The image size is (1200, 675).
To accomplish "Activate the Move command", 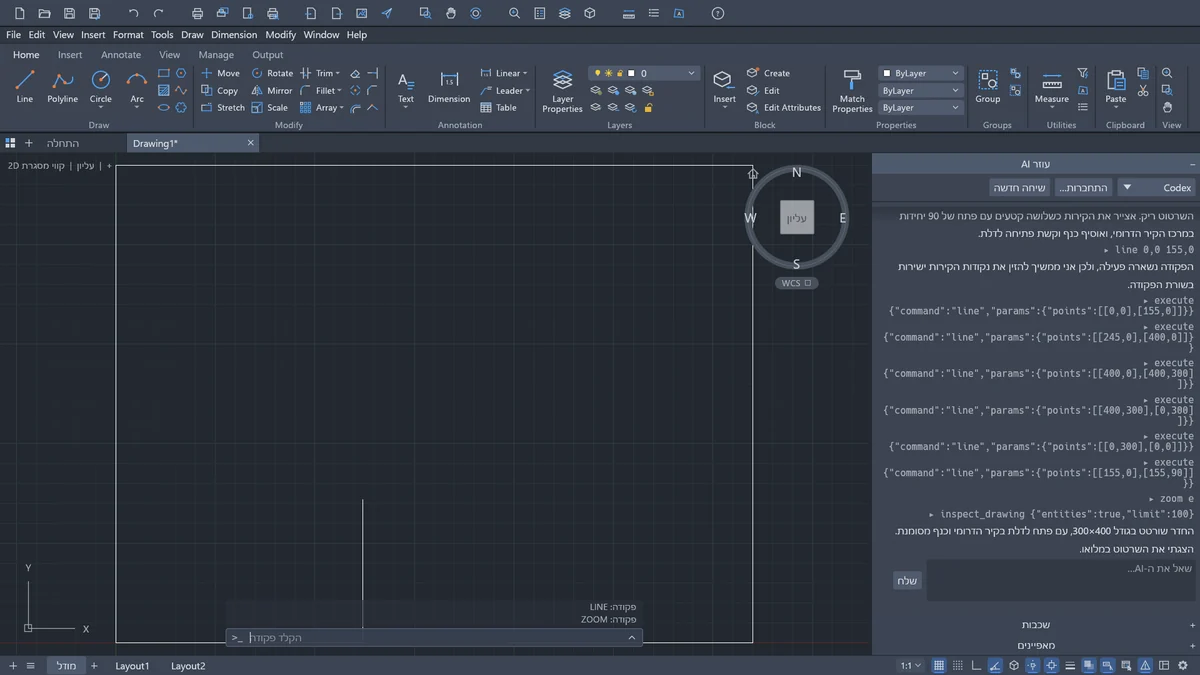I will pyautogui.click(x=220, y=73).
